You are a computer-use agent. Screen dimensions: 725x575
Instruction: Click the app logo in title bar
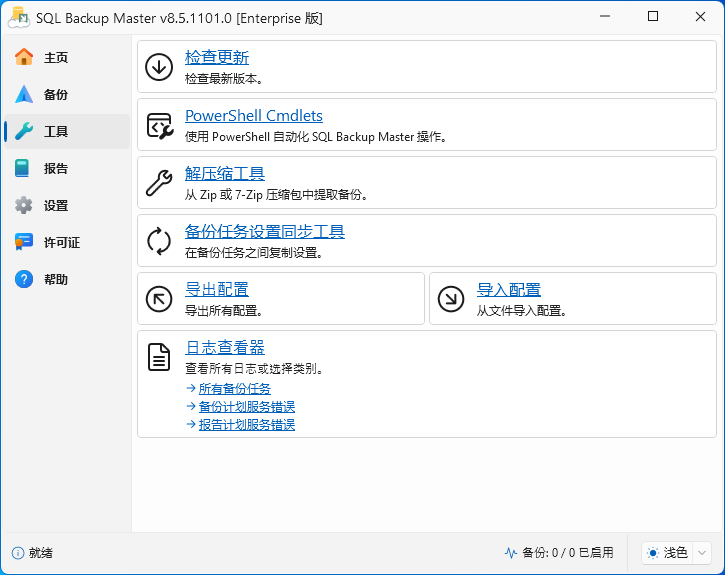[x=19, y=18]
